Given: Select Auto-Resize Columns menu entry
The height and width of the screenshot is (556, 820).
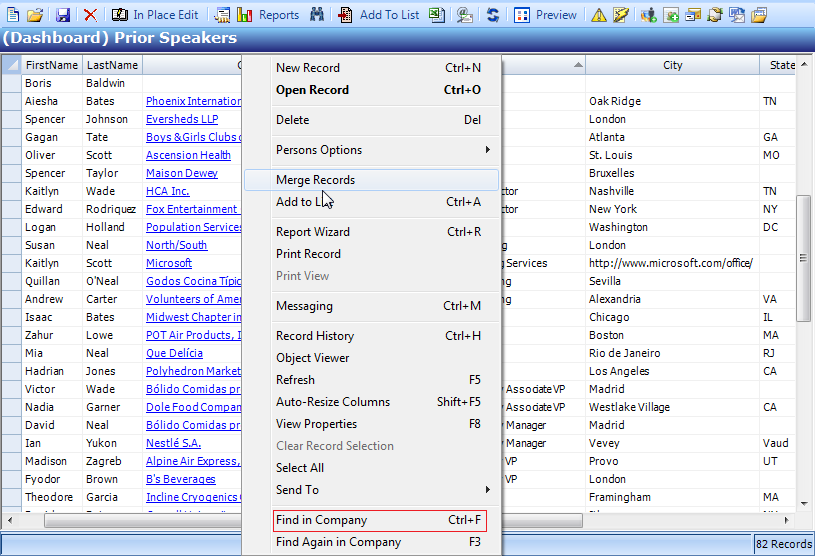Looking at the screenshot, I should [372, 402].
